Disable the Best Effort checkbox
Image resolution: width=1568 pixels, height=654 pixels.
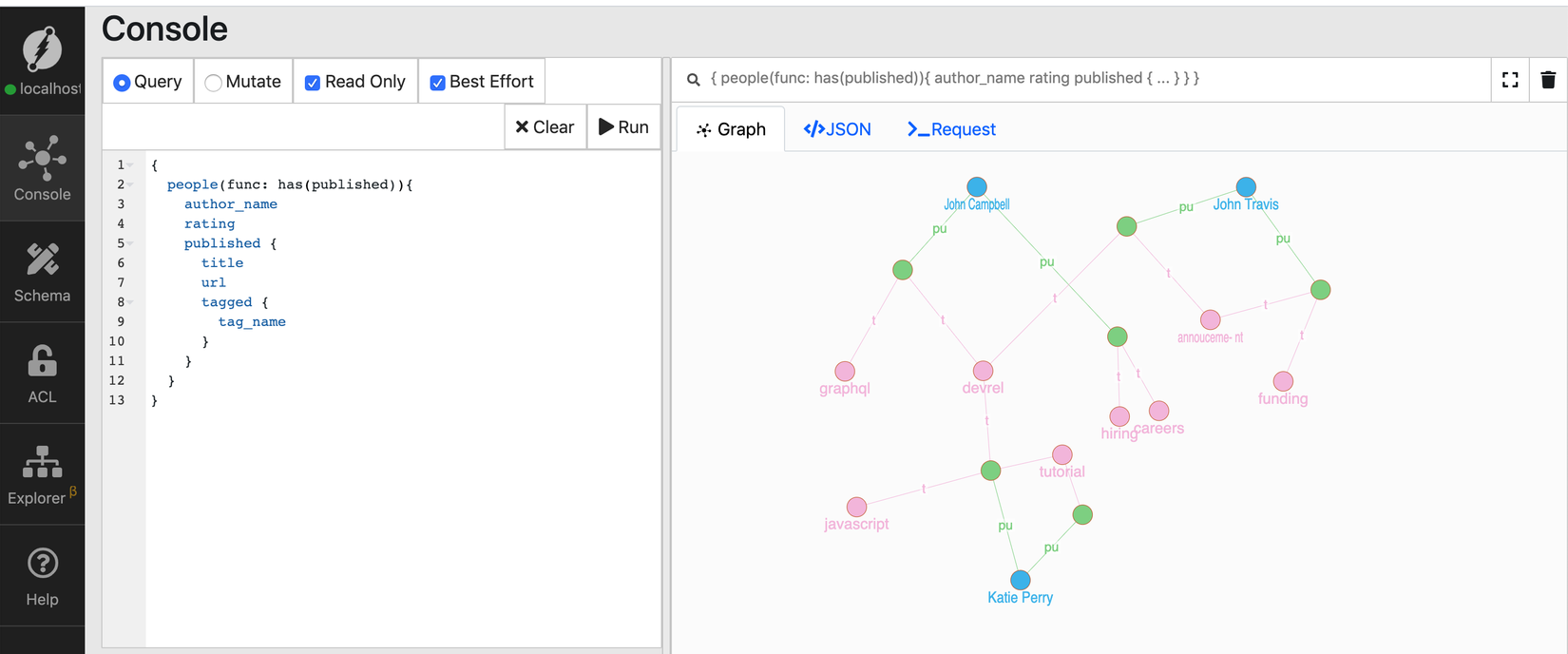click(x=437, y=83)
